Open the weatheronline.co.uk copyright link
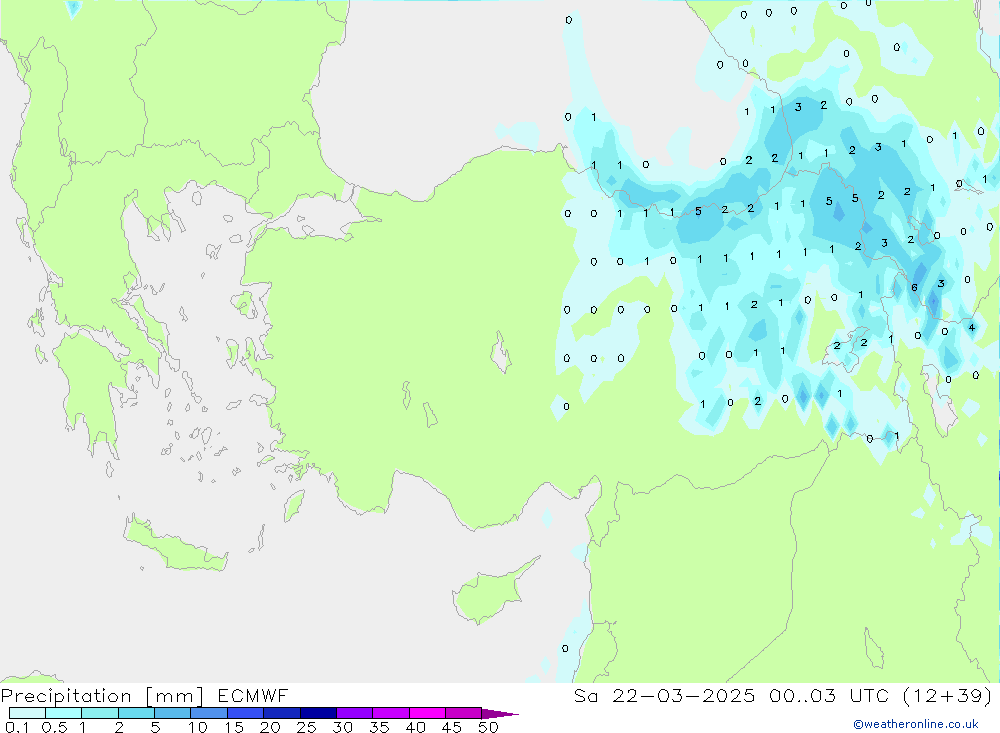Screen dimensions: 1000x733 click(x=916, y=724)
